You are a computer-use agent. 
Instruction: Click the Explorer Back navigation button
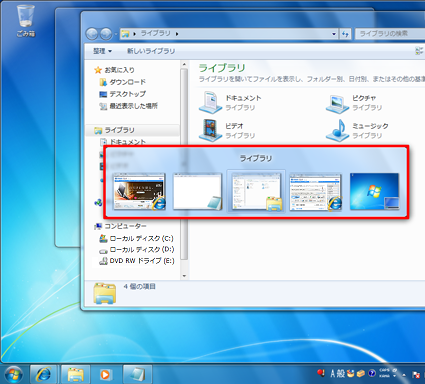coord(92,34)
